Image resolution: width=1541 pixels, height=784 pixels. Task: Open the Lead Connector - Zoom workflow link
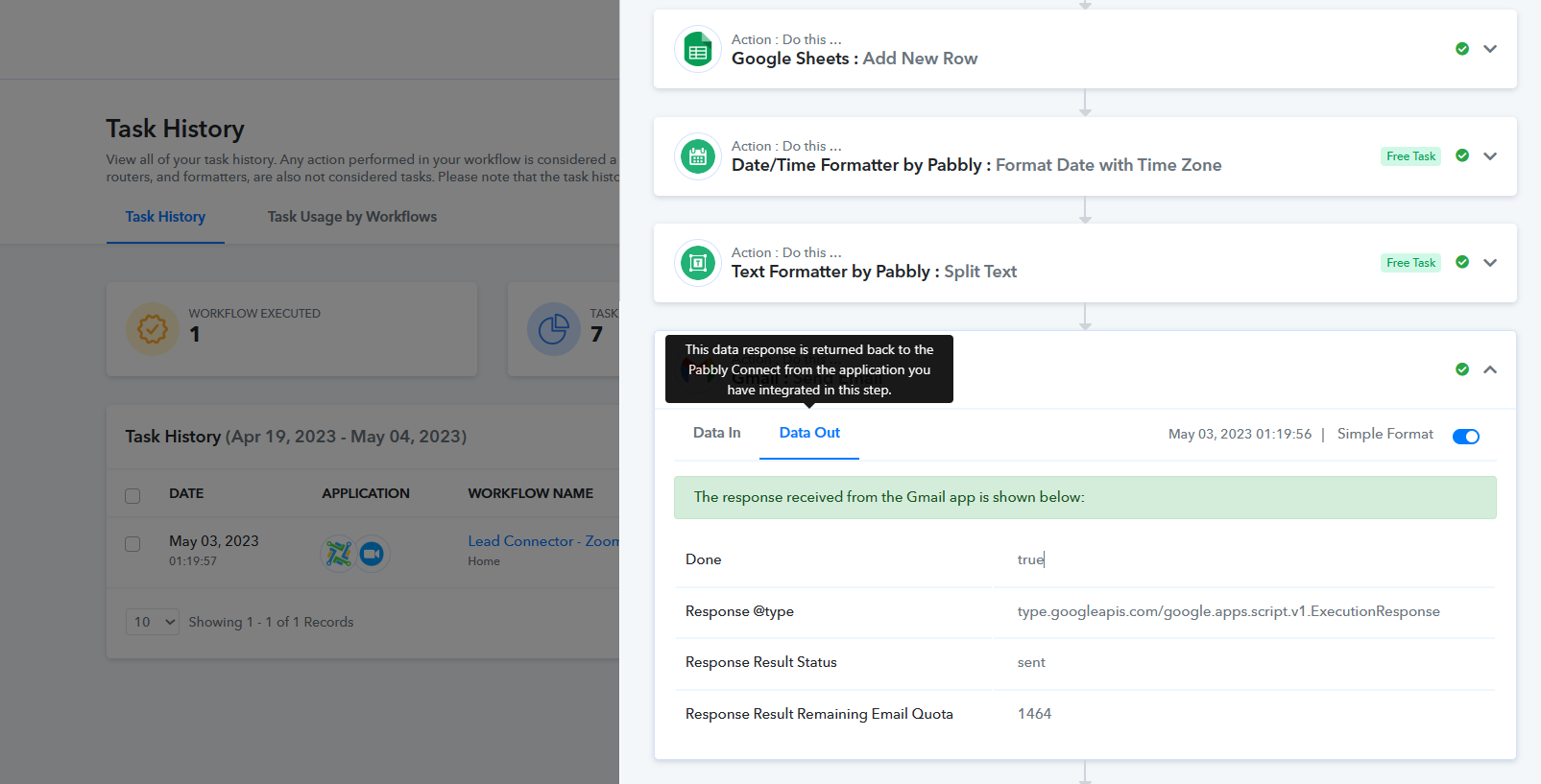543,541
